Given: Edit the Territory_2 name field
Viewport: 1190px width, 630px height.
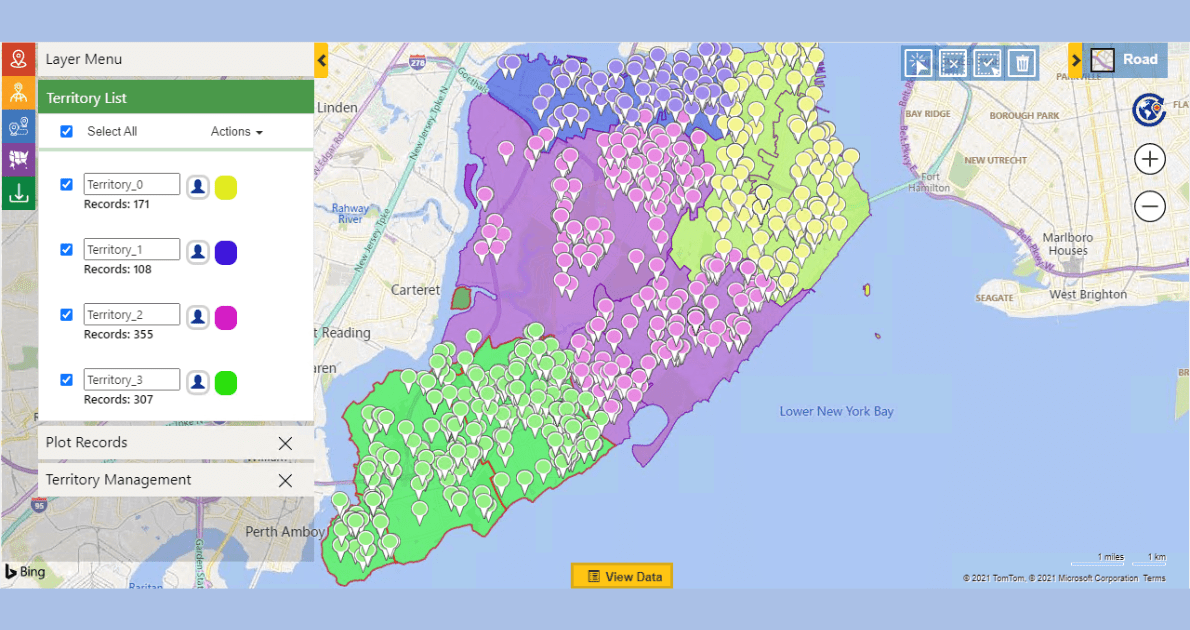Looking at the screenshot, I should (132, 314).
